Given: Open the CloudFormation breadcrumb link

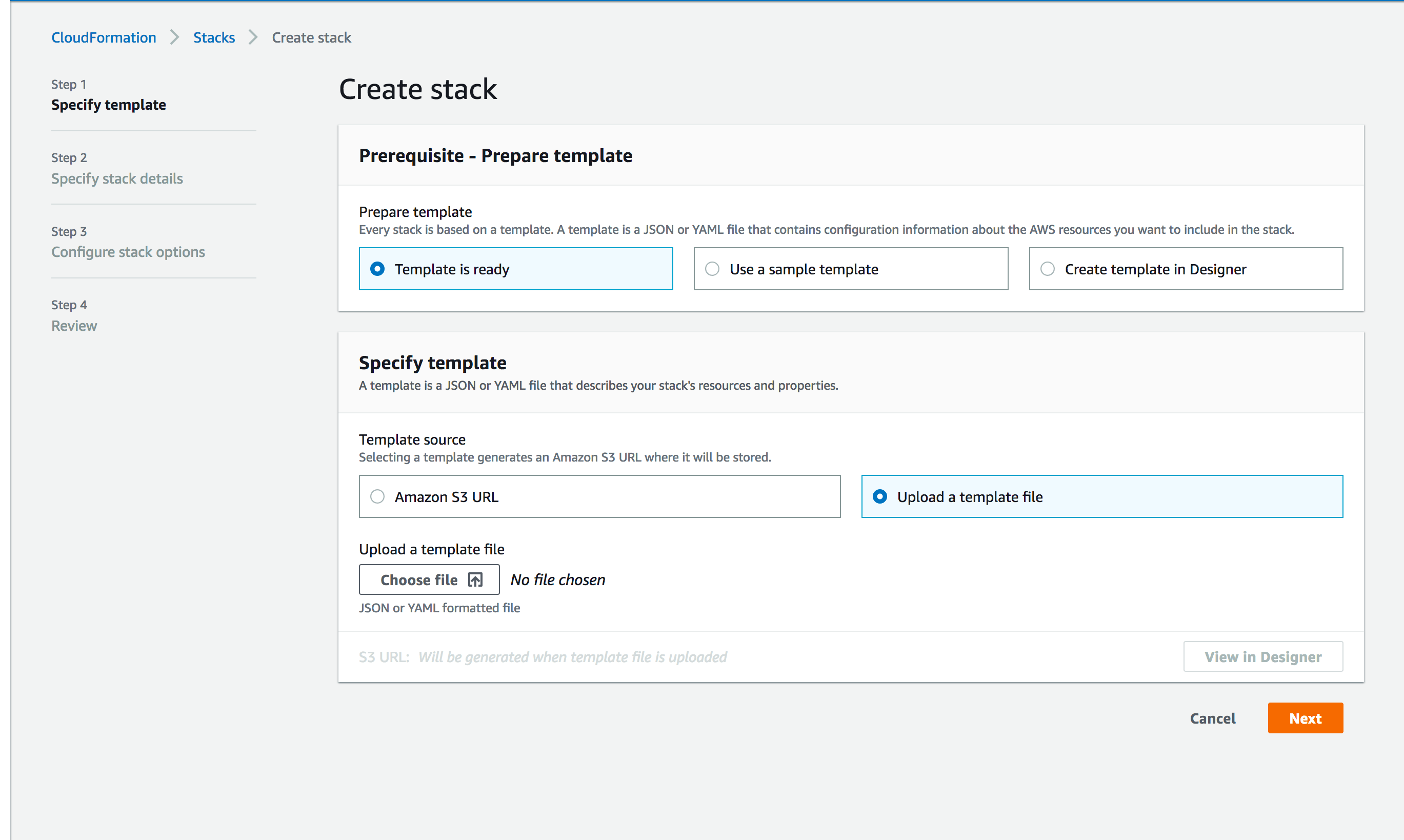Looking at the screenshot, I should [104, 37].
